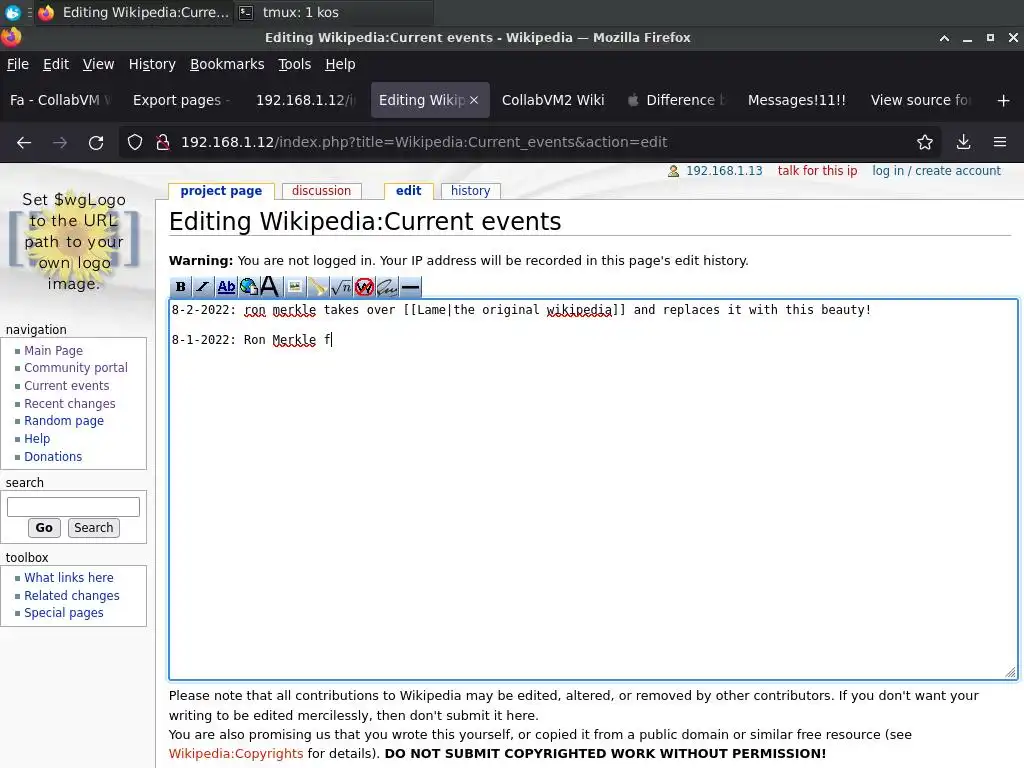Switch to the Export pages tab
The width and height of the screenshot is (1024, 768).
[x=182, y=100]
